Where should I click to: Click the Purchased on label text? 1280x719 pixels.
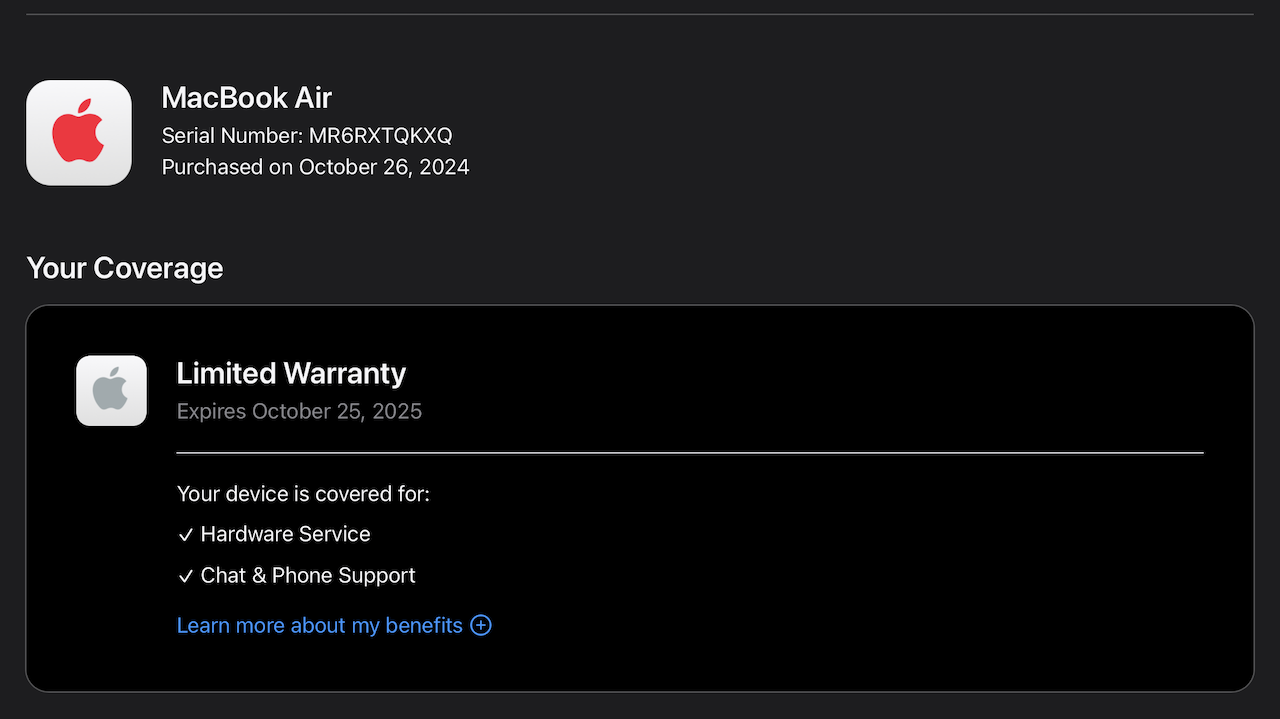point(227,167)
